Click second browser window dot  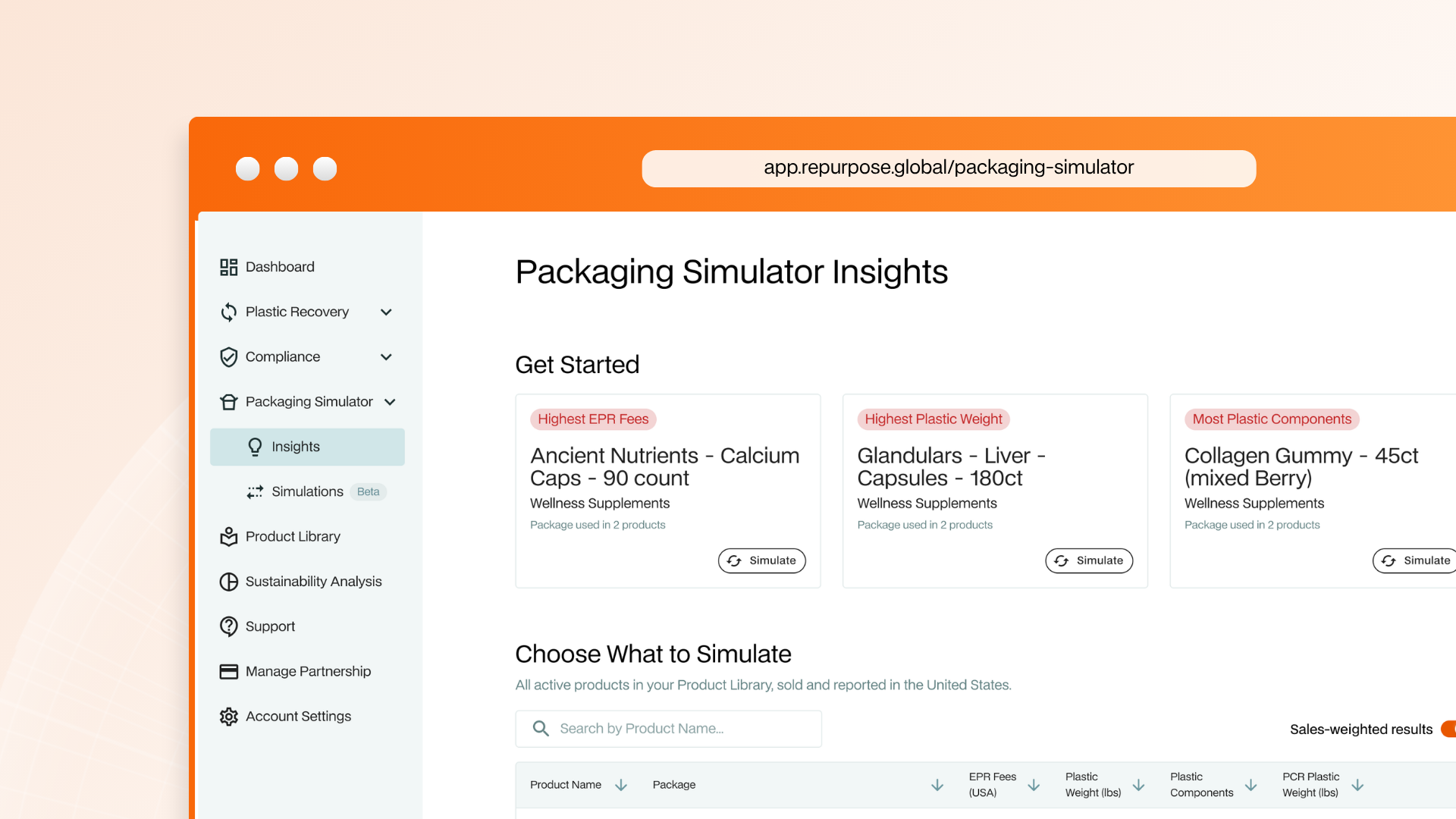(x=286, y=168)
